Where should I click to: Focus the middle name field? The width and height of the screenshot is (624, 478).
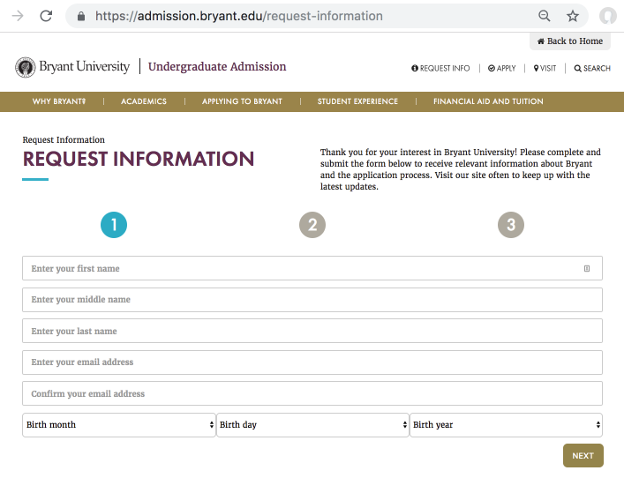[312, 300]
